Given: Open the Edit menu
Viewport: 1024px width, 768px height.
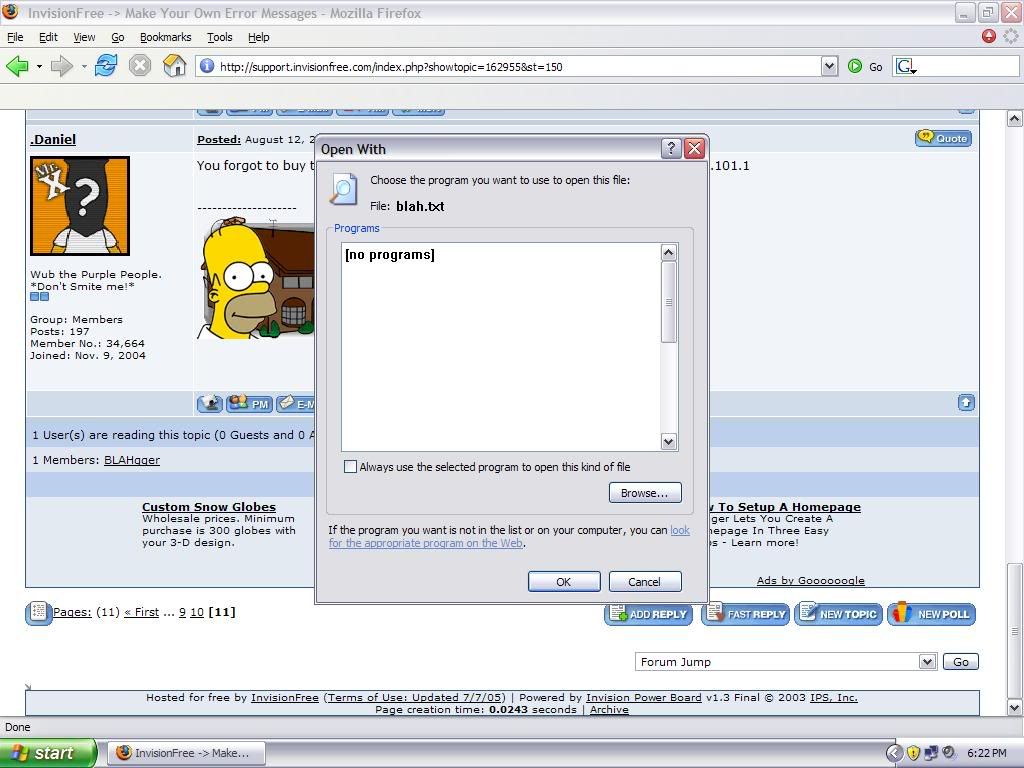Looking at the screenshot, I should (x=48, y=37).
